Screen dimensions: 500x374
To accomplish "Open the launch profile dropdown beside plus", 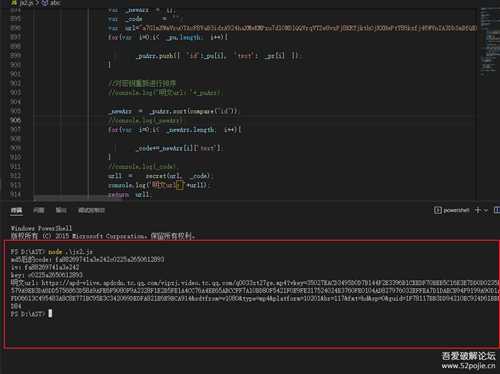I will [486, 210].
